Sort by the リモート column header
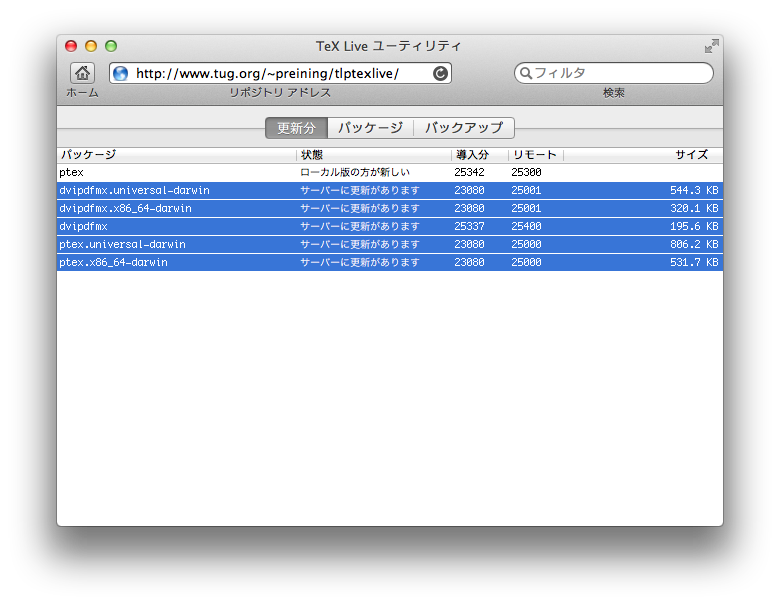 coord(536,155)
